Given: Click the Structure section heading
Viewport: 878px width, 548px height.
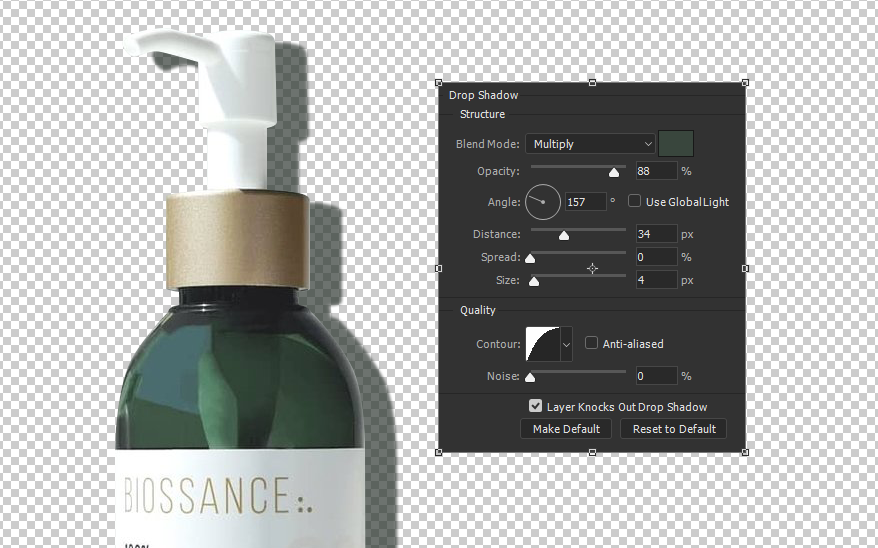Looking at the screenshot, I should 482,114.
